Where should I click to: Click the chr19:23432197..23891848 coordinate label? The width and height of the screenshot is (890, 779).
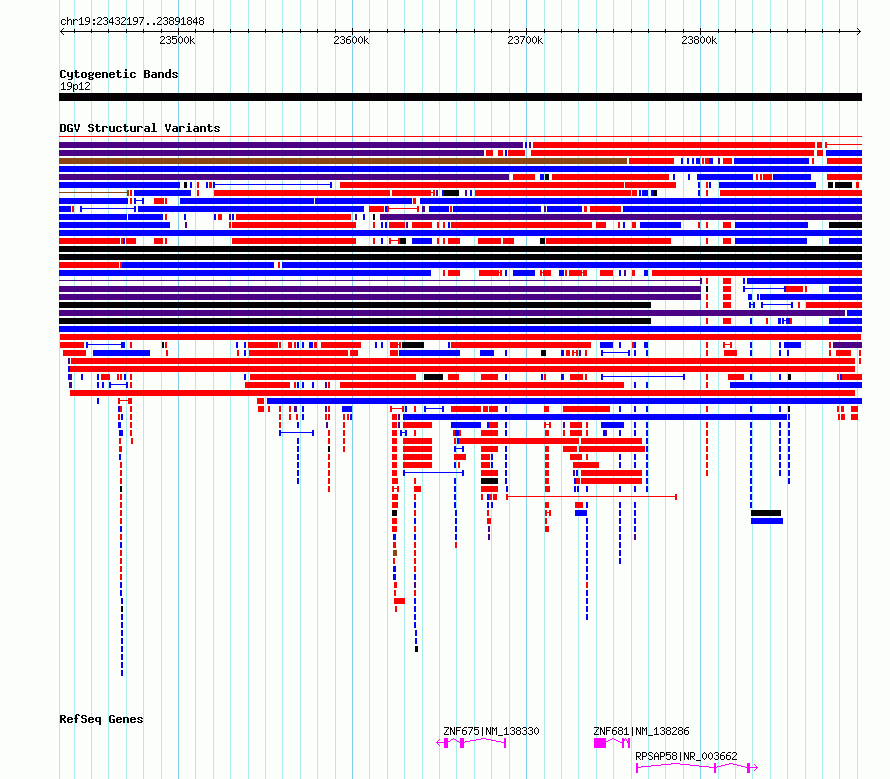click(x=132, y=21)
